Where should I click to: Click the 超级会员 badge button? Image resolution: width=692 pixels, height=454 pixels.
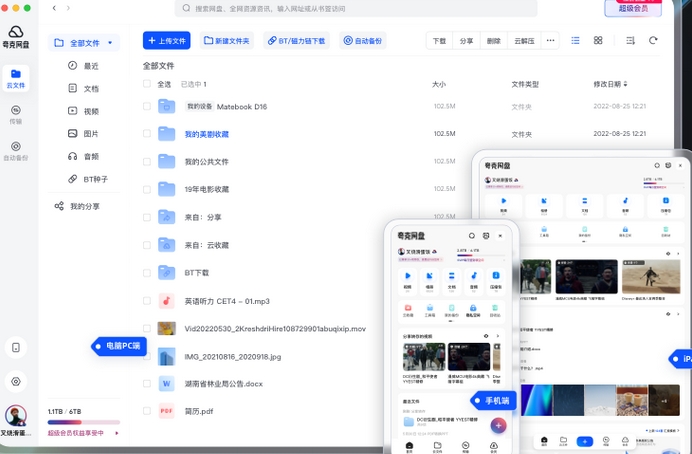click(x=633, y=8)
